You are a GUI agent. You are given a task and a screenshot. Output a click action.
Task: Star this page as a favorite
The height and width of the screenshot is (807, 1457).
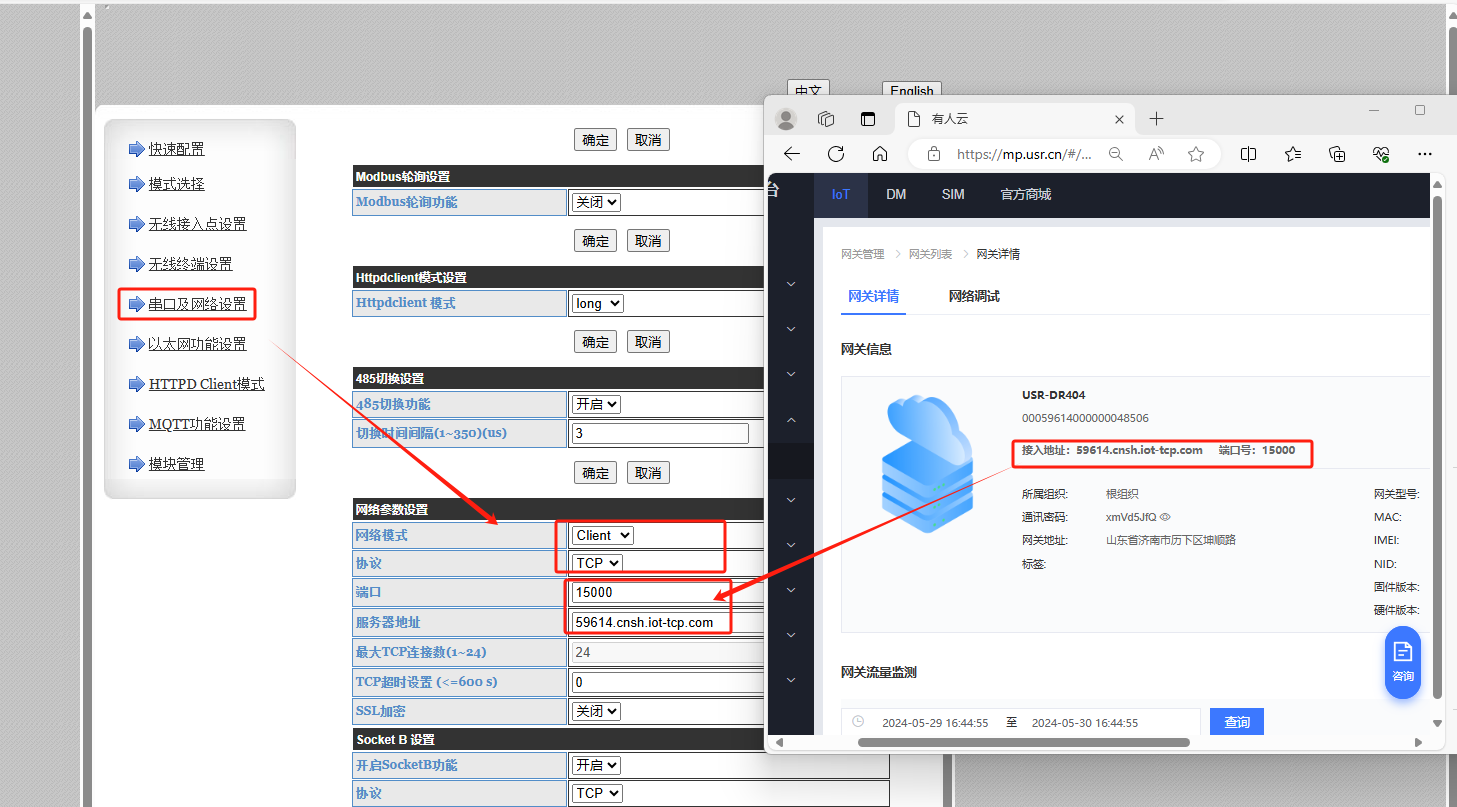point(1195,154)
